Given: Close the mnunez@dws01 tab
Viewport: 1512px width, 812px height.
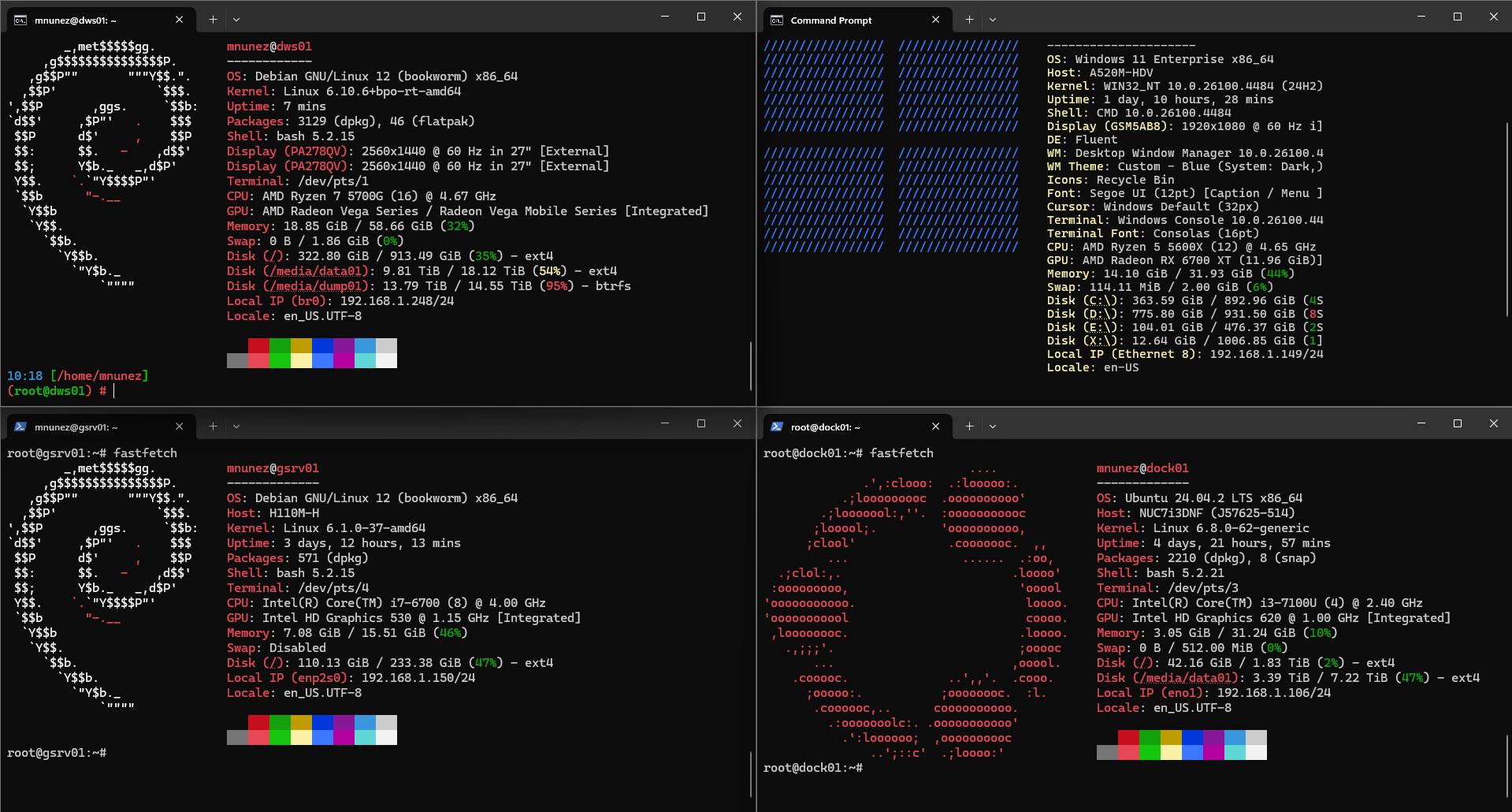Looking at the screenshot, I should [x=180, y=20].
